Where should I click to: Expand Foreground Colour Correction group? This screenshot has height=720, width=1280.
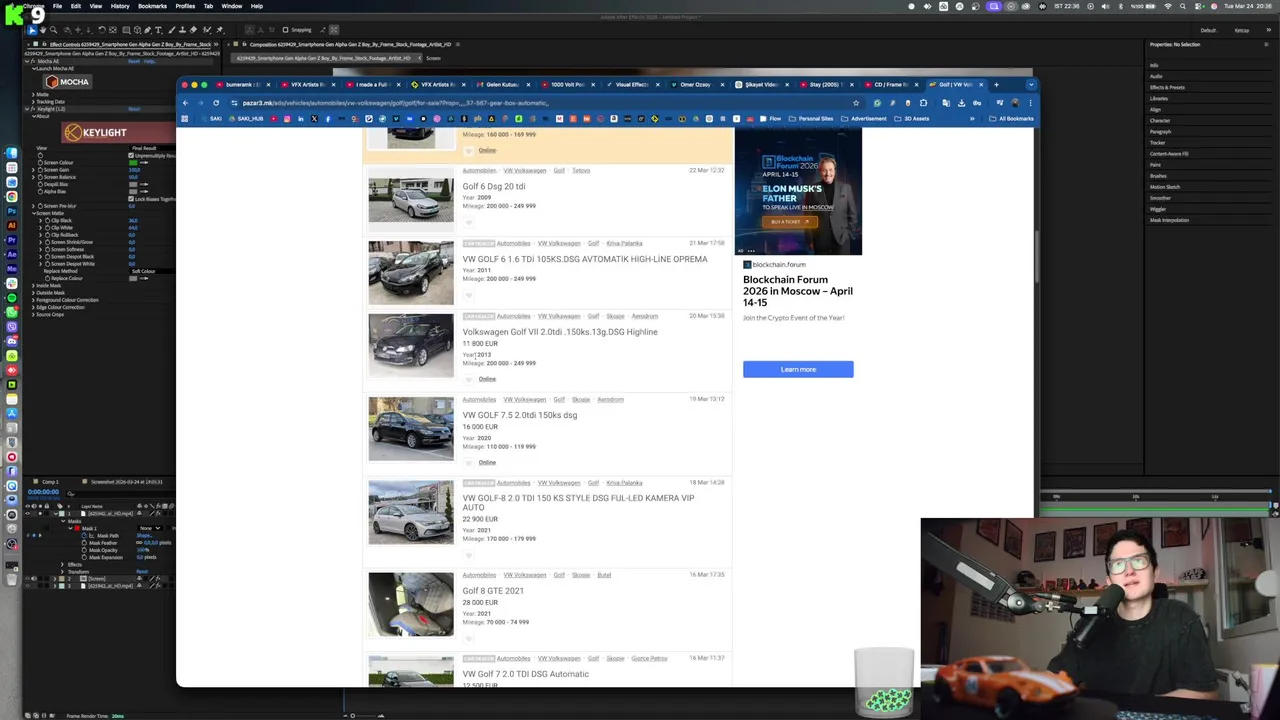[34, 300]
